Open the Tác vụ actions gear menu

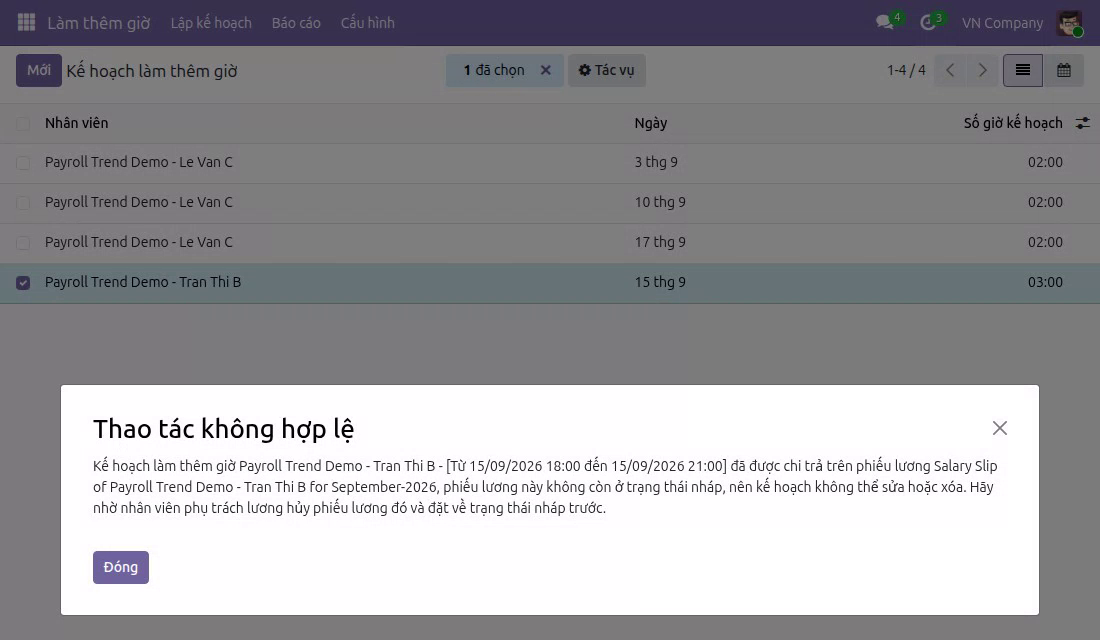tap(607, 70)
